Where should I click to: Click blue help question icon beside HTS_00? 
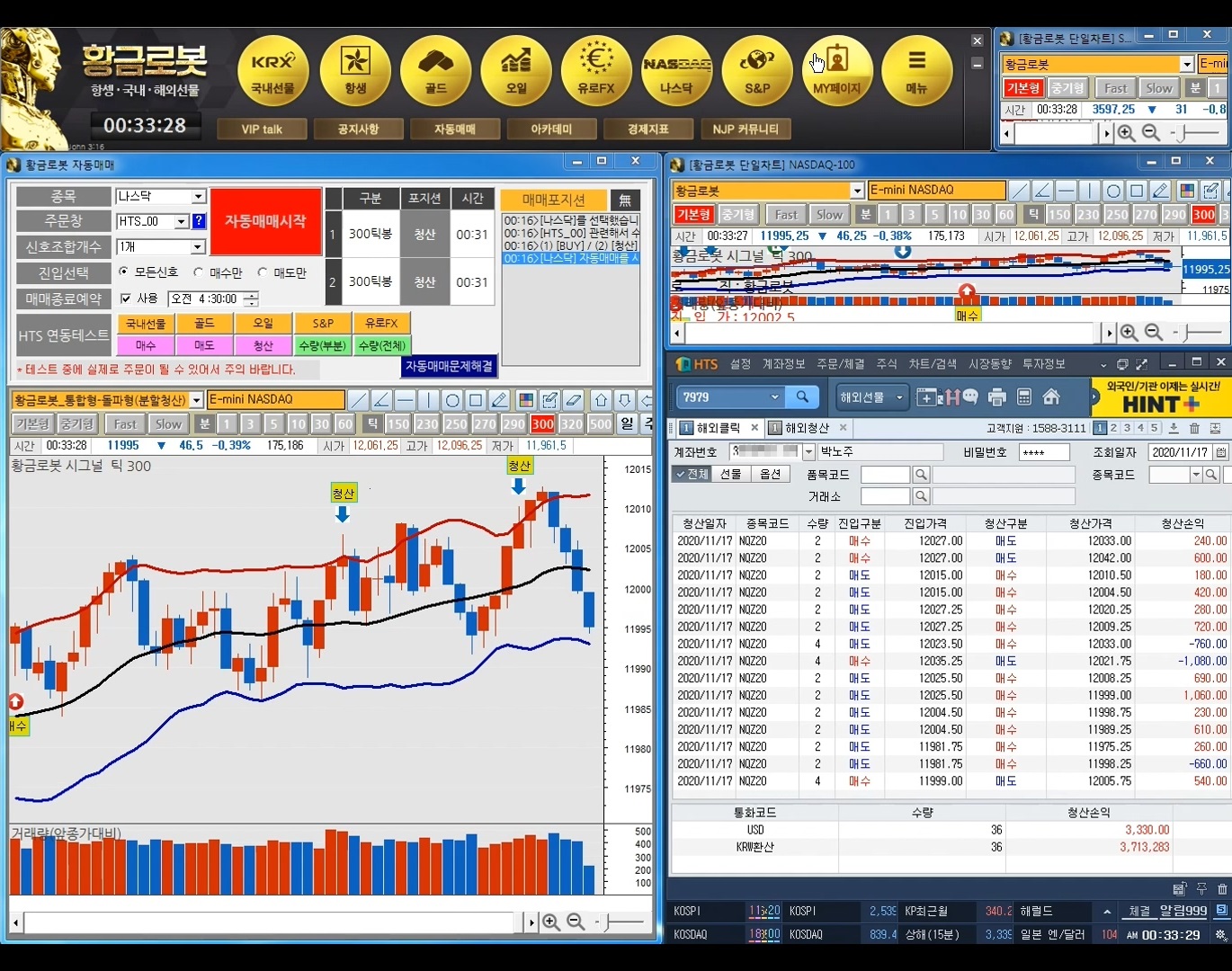click(x=199, y=221)
